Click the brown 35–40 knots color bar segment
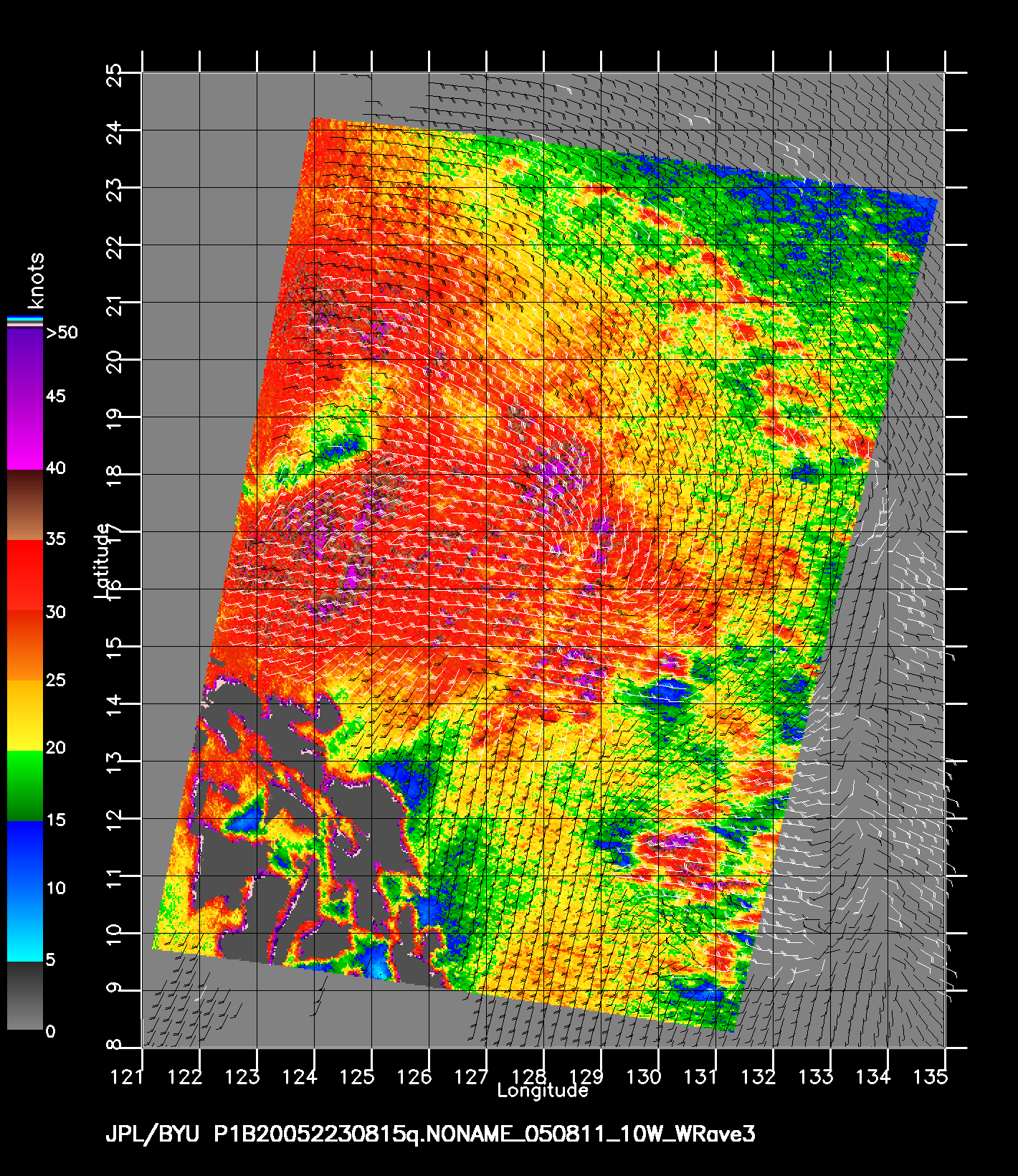This screenshot has width=1018, height=1176. pyautogui.click(x=24, y=505)
